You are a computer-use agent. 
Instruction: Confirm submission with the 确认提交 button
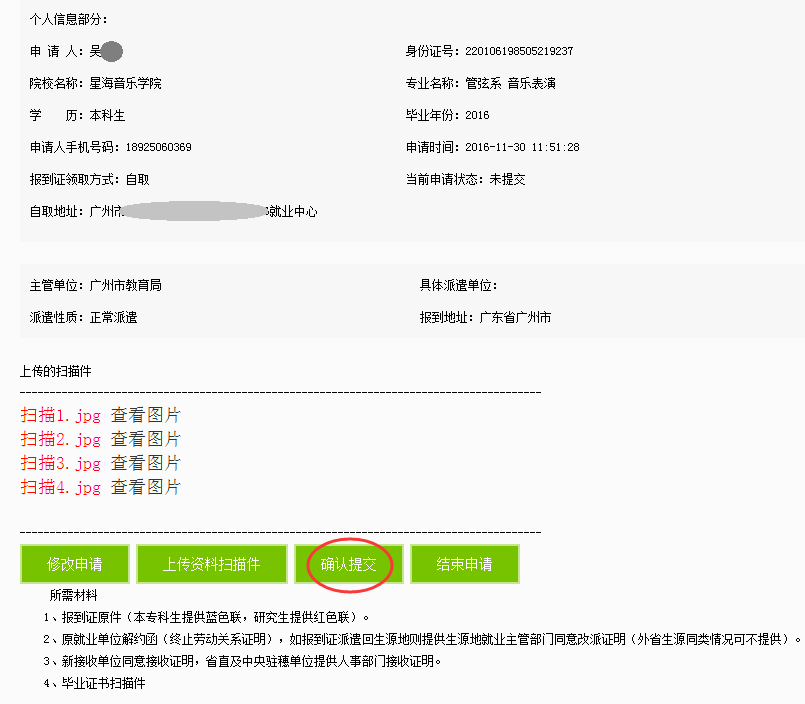[349, 564]
